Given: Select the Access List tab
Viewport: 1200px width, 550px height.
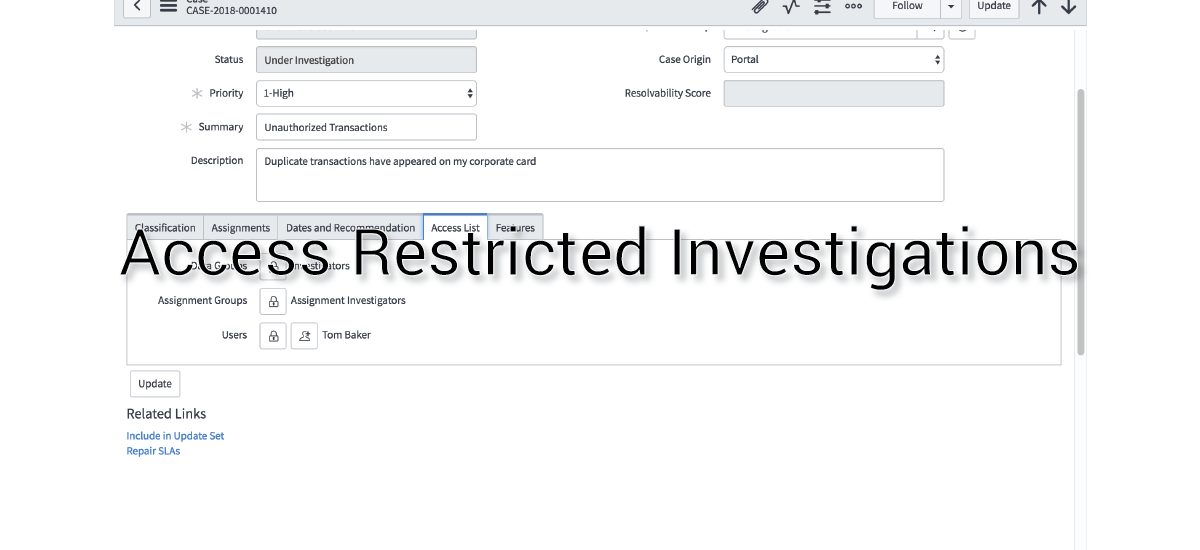Looking at the screenshot, I should pyautogui.click(x=455, y=228).
